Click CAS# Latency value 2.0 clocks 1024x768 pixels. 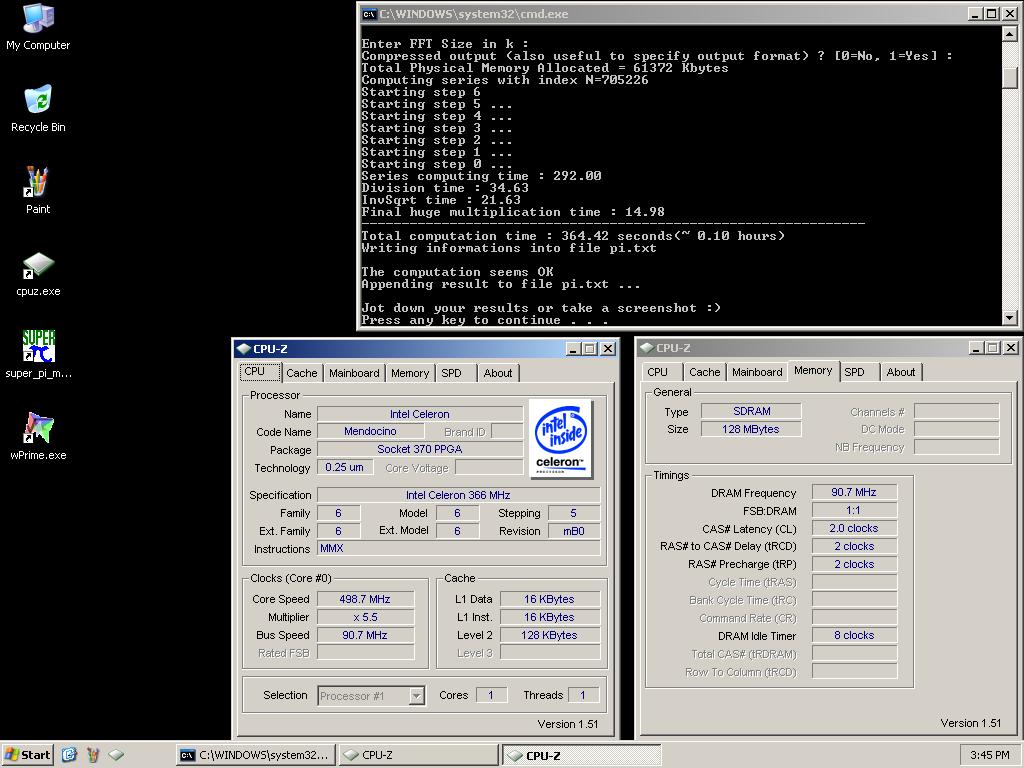coord(854,528)
